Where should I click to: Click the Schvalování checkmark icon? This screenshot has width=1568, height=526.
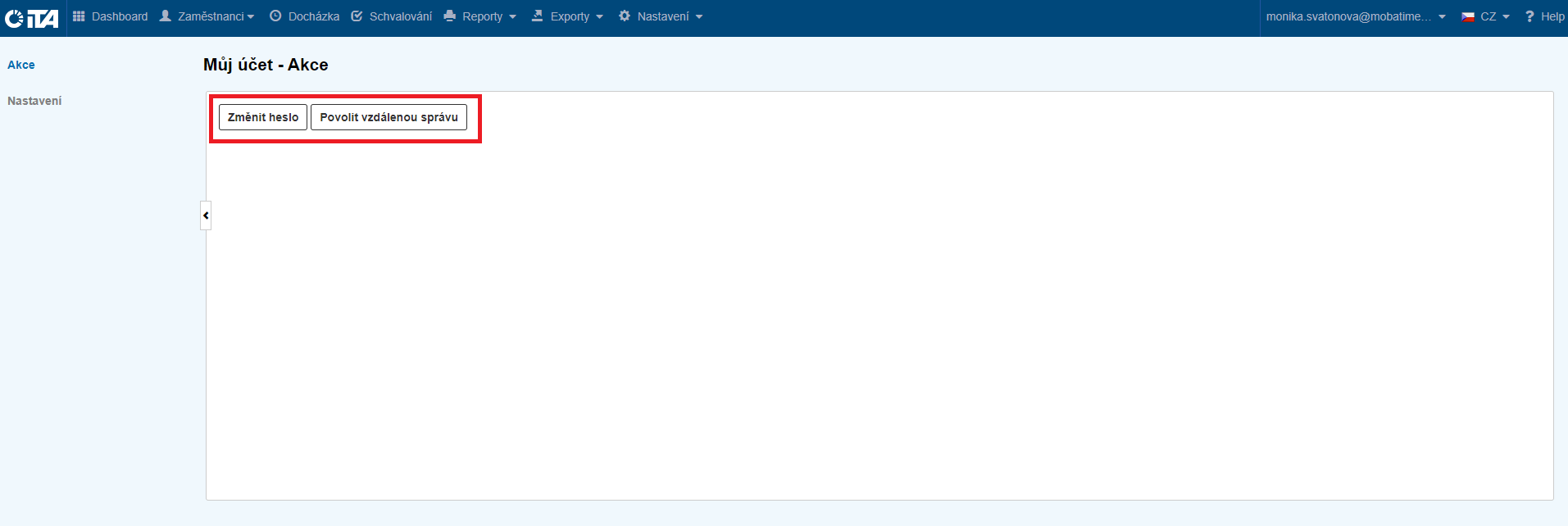(x=357, y=16)
